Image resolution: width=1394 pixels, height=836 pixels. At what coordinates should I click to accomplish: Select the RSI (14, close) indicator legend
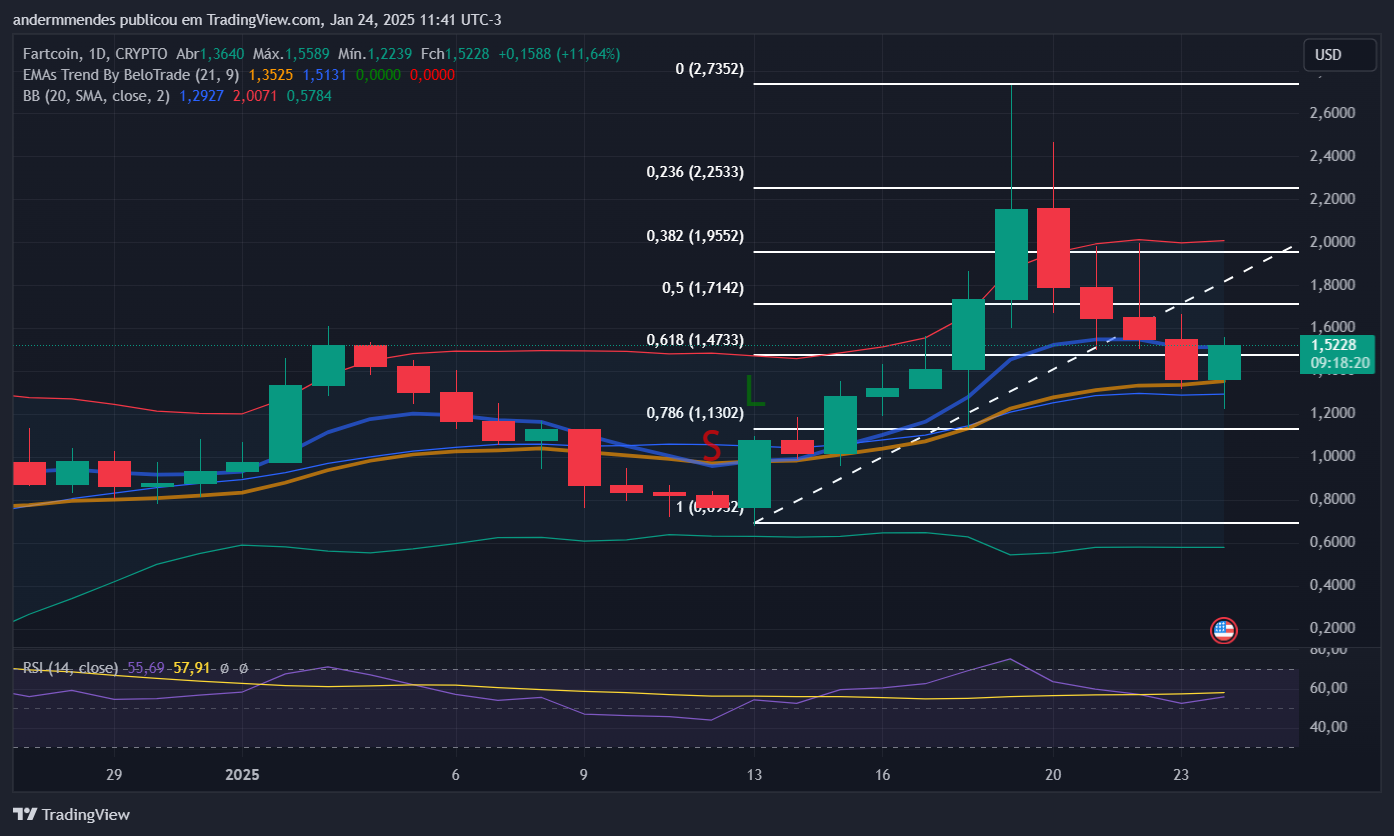click(70, 667)
